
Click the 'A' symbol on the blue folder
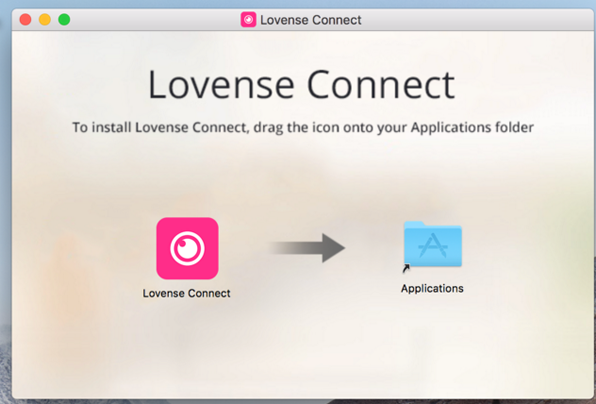[433, 246]
